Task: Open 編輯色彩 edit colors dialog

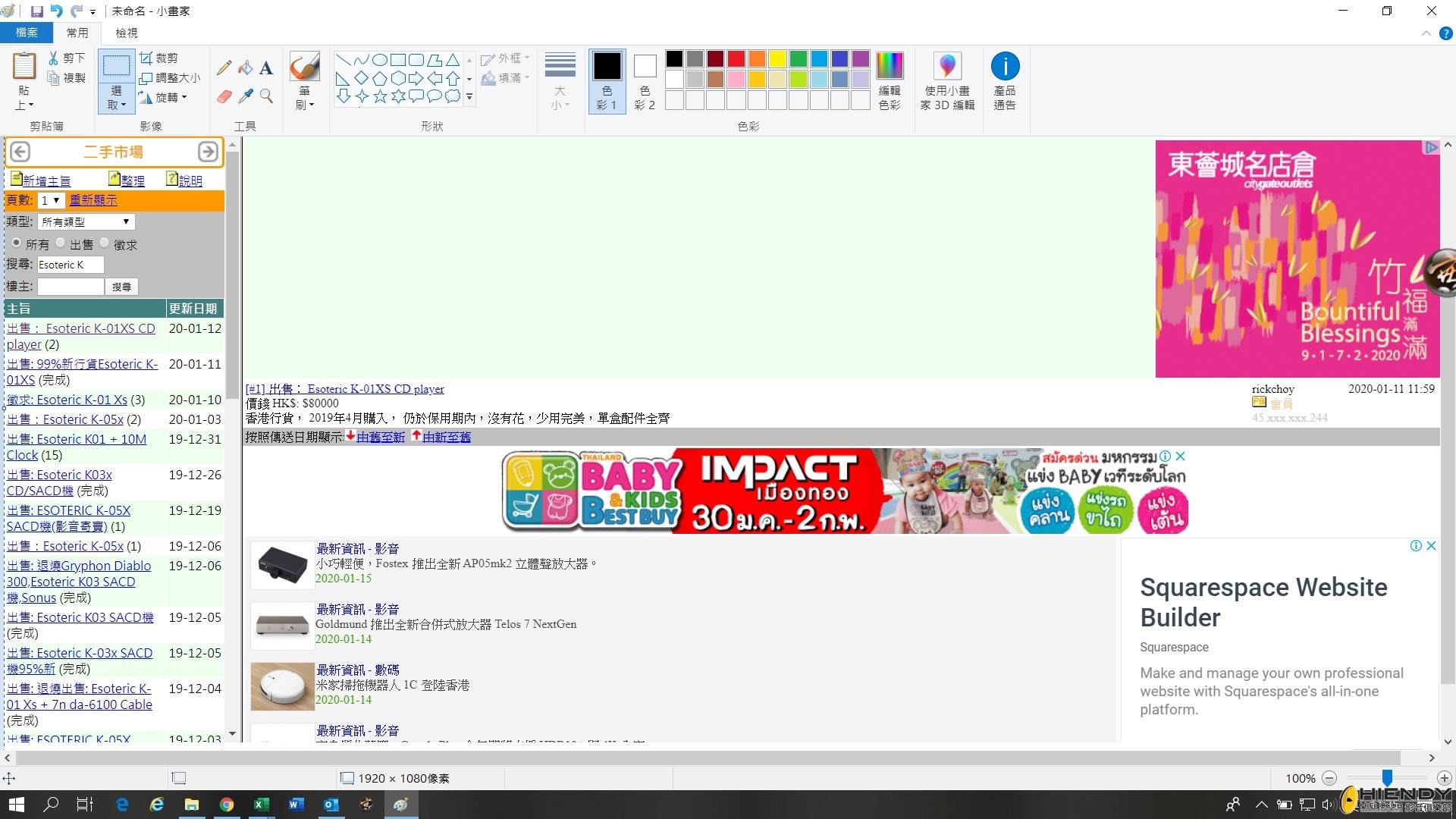Action: (890, 82)
